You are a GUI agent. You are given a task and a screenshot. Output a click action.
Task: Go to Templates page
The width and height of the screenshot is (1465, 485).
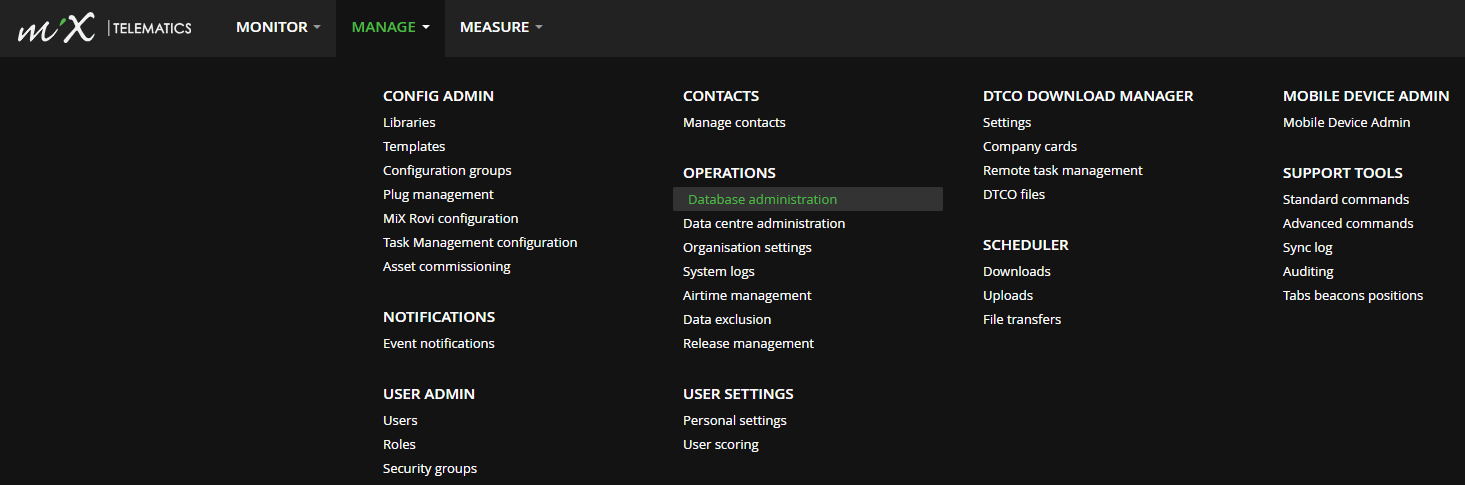pyautogui.click(x=414, y=147)
